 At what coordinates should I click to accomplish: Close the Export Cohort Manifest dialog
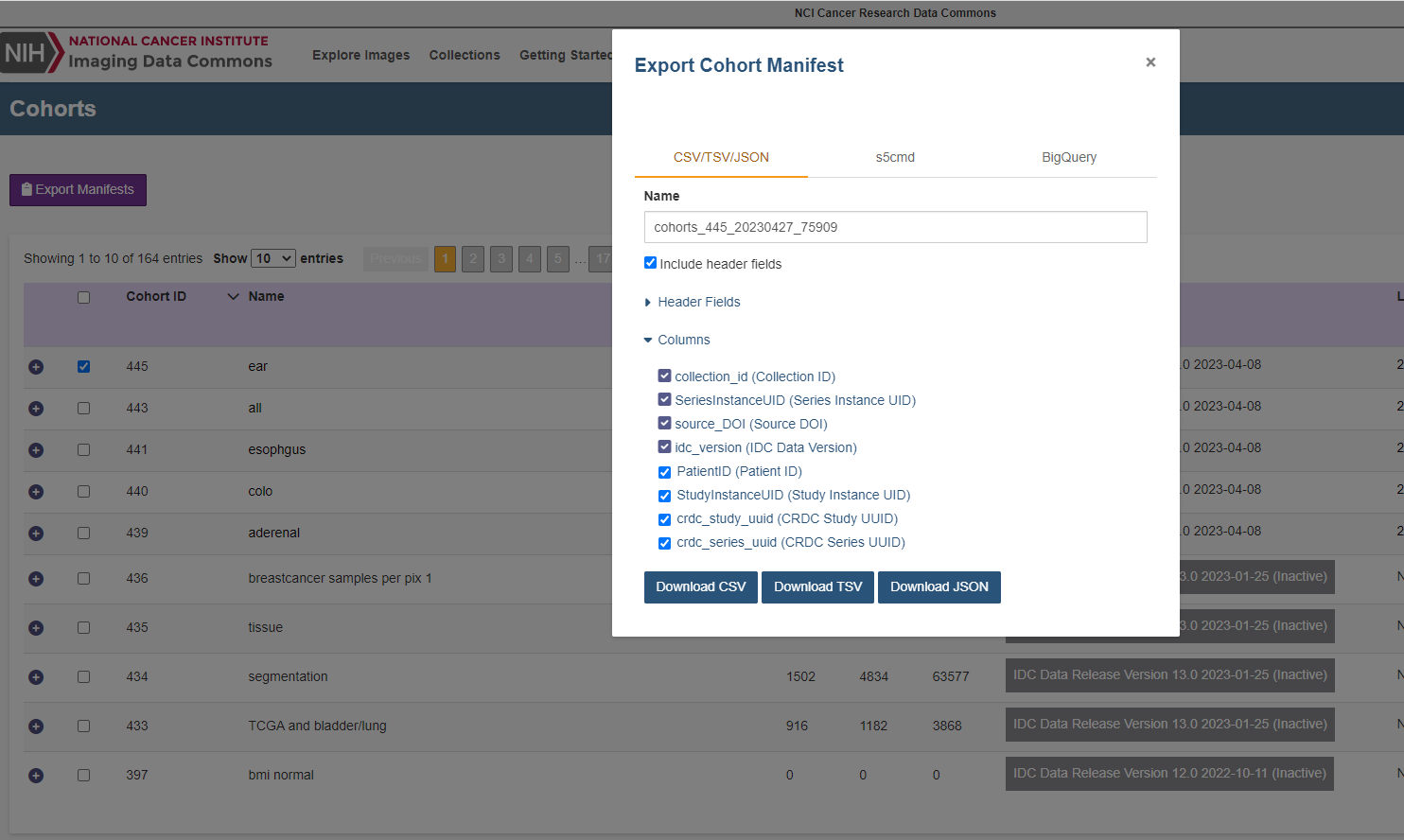[1150, 61]
